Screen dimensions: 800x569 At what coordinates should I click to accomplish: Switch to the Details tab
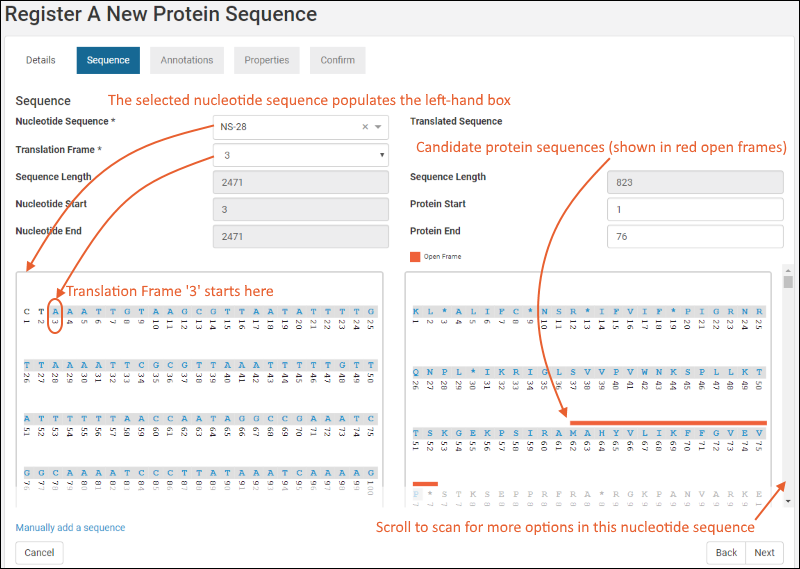click(41, 60)
